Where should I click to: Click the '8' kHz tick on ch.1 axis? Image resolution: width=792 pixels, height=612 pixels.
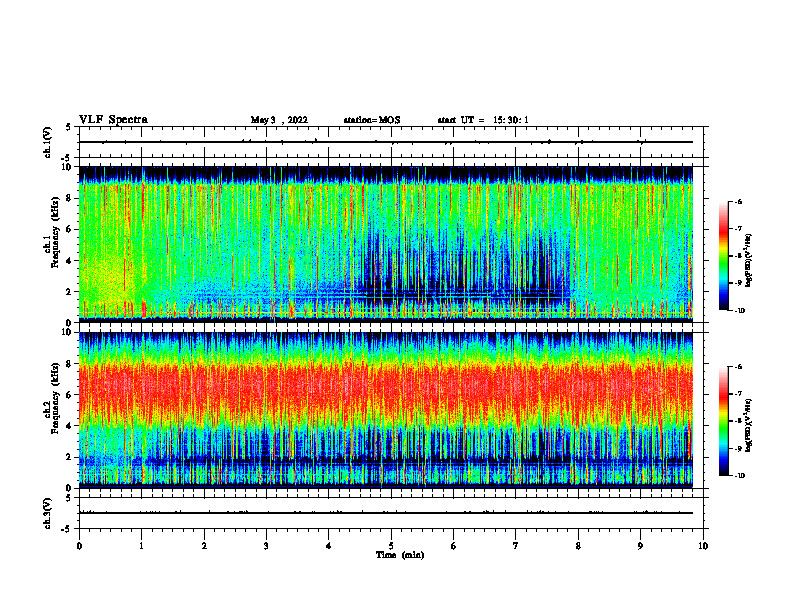pos(70,198)
